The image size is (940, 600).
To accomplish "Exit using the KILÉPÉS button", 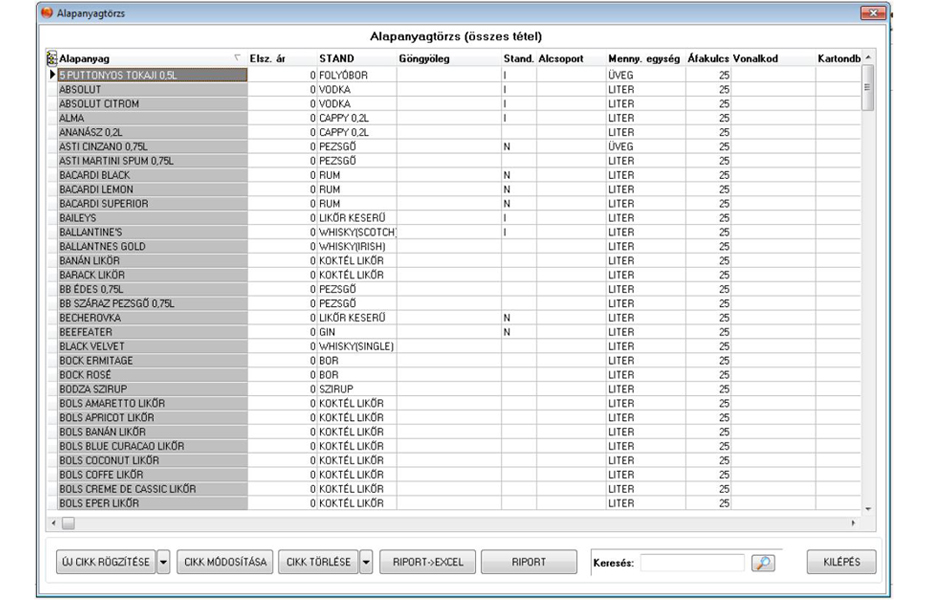I will (841, 562).
